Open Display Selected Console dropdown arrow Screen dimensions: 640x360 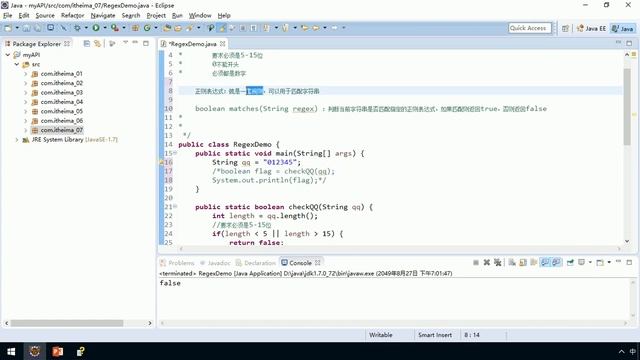click(590, 262)
